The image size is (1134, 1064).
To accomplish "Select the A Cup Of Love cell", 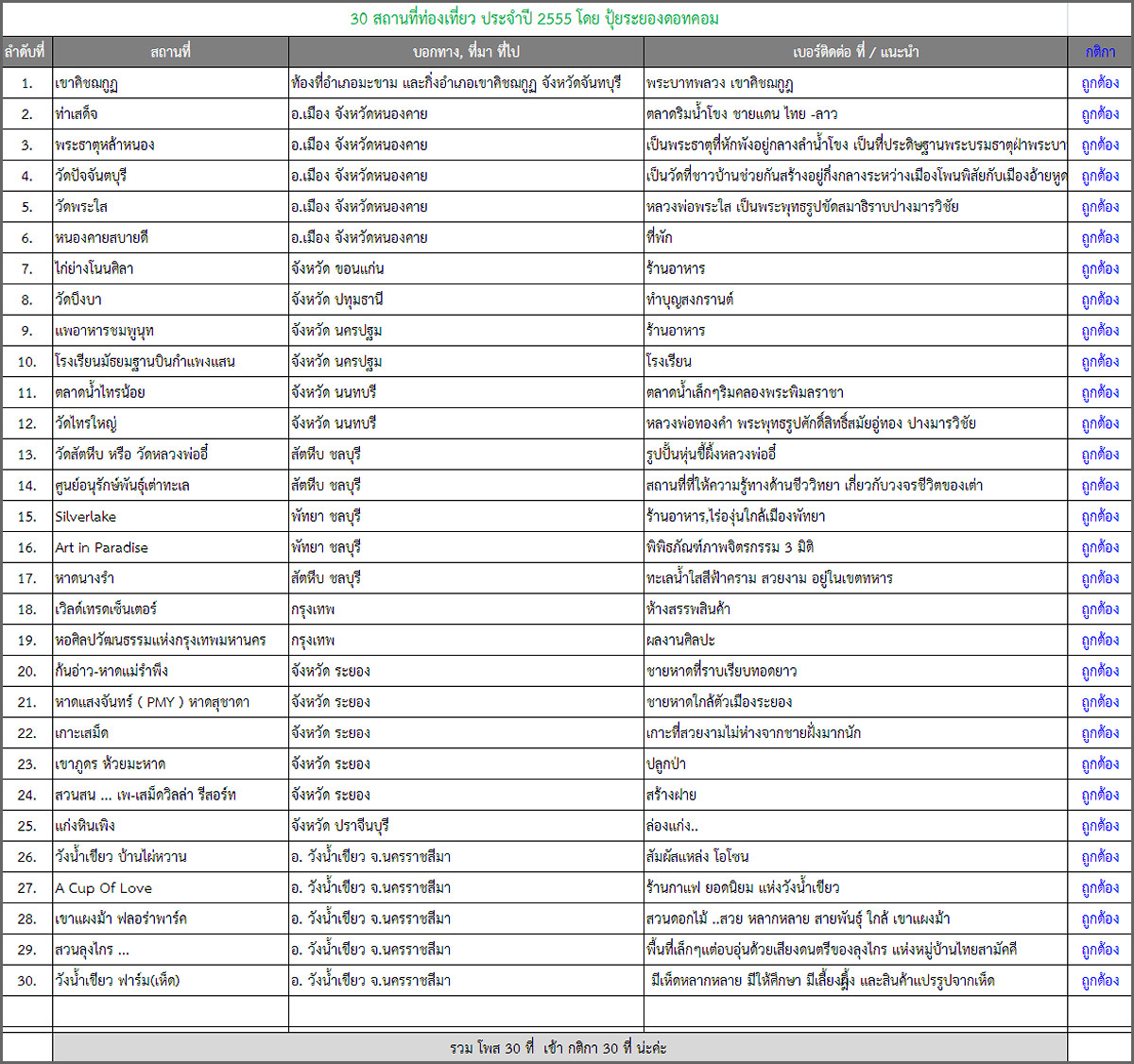I will click(103, 888).
